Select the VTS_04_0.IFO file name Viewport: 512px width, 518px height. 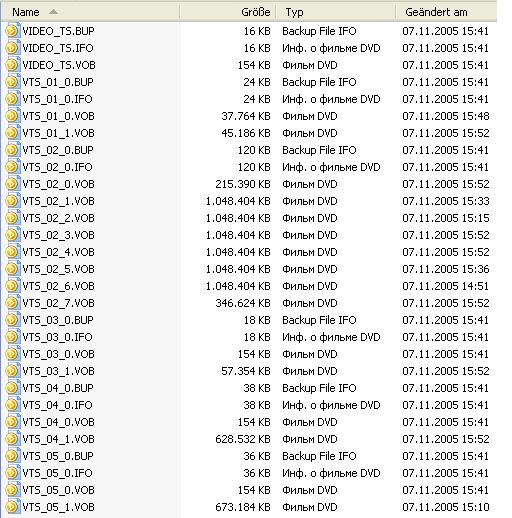click(x=57, y=405)
